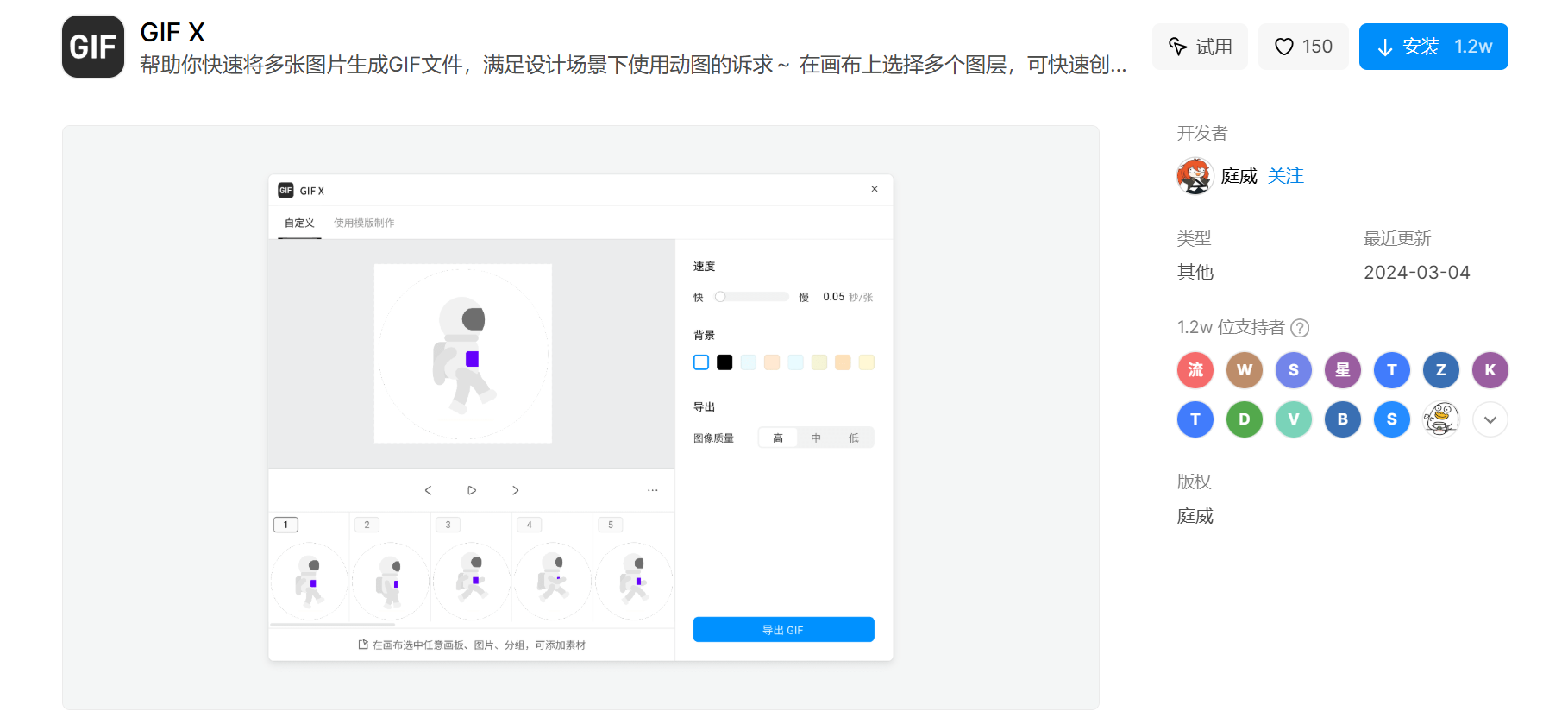
Task: Install the plugin with the 安装 button
Action: pos(1433,47)
